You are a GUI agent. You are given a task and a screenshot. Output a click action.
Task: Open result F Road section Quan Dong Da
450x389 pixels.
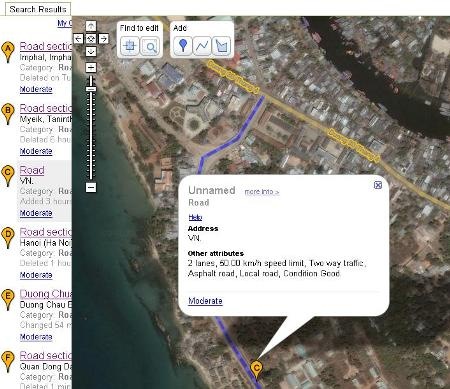[x=46, y=355]
